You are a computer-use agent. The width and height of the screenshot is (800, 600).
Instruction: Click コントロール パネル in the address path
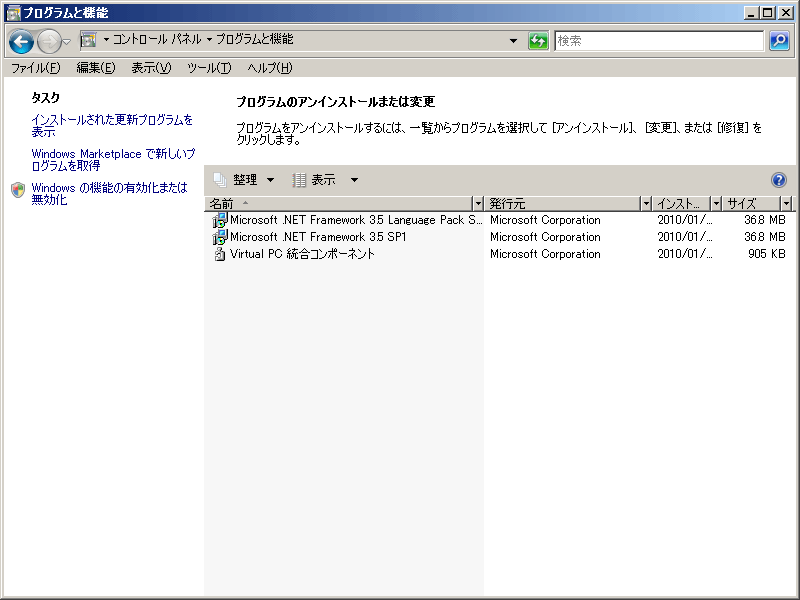click(157, 39)
